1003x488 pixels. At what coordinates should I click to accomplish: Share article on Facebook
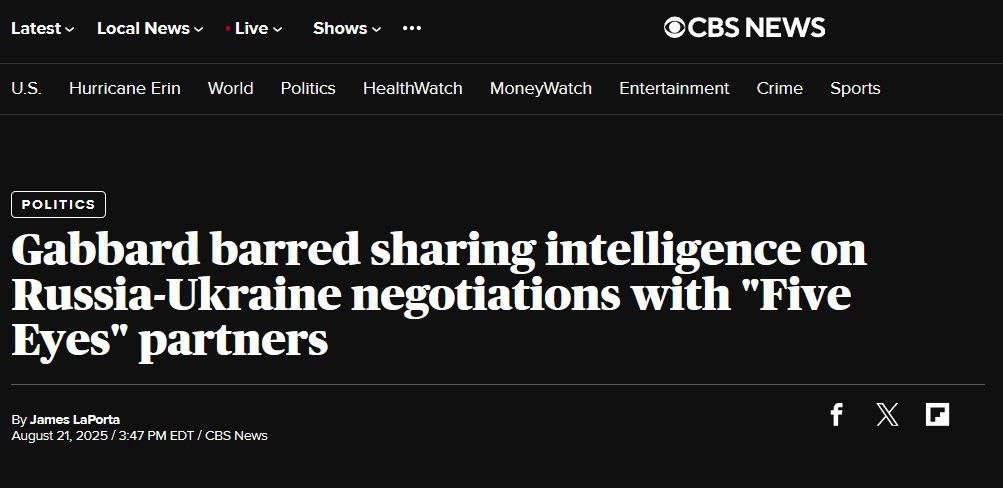837,414
